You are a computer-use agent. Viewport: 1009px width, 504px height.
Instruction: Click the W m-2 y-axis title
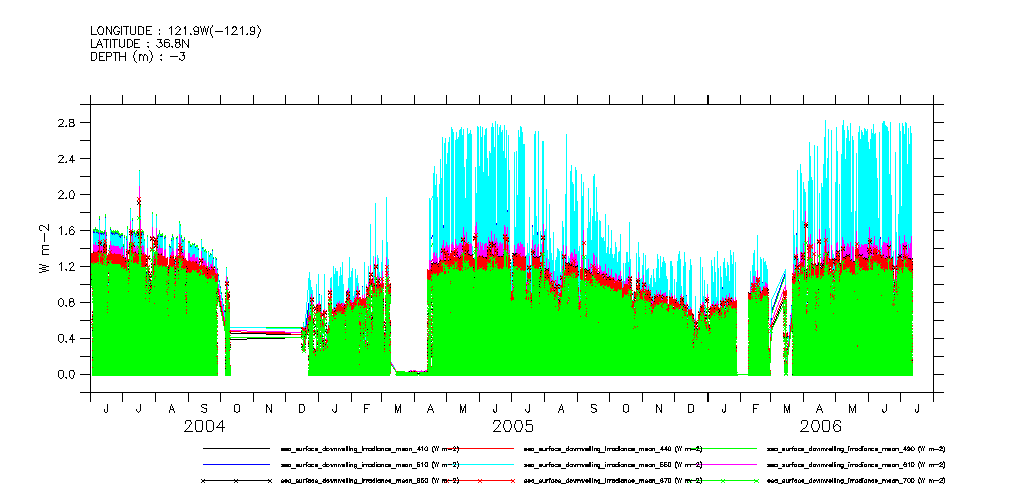click(44, 250)
